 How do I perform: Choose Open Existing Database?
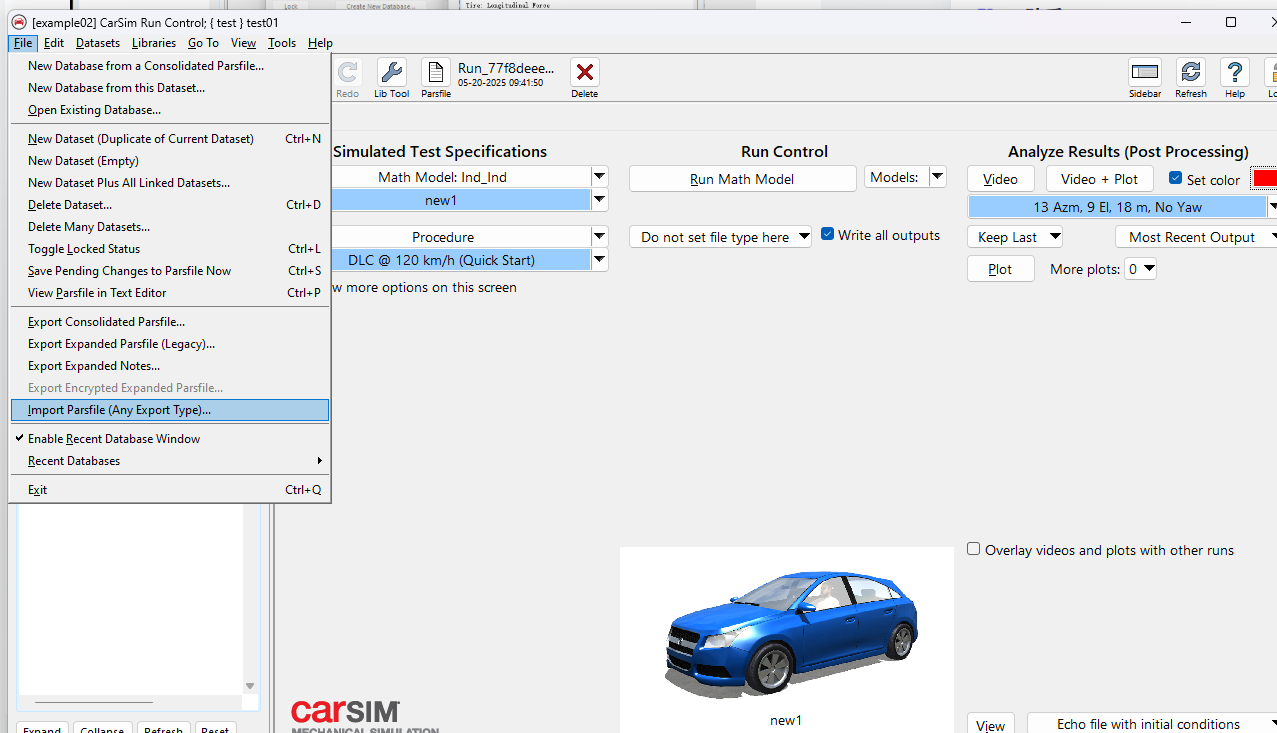(169, 110)
